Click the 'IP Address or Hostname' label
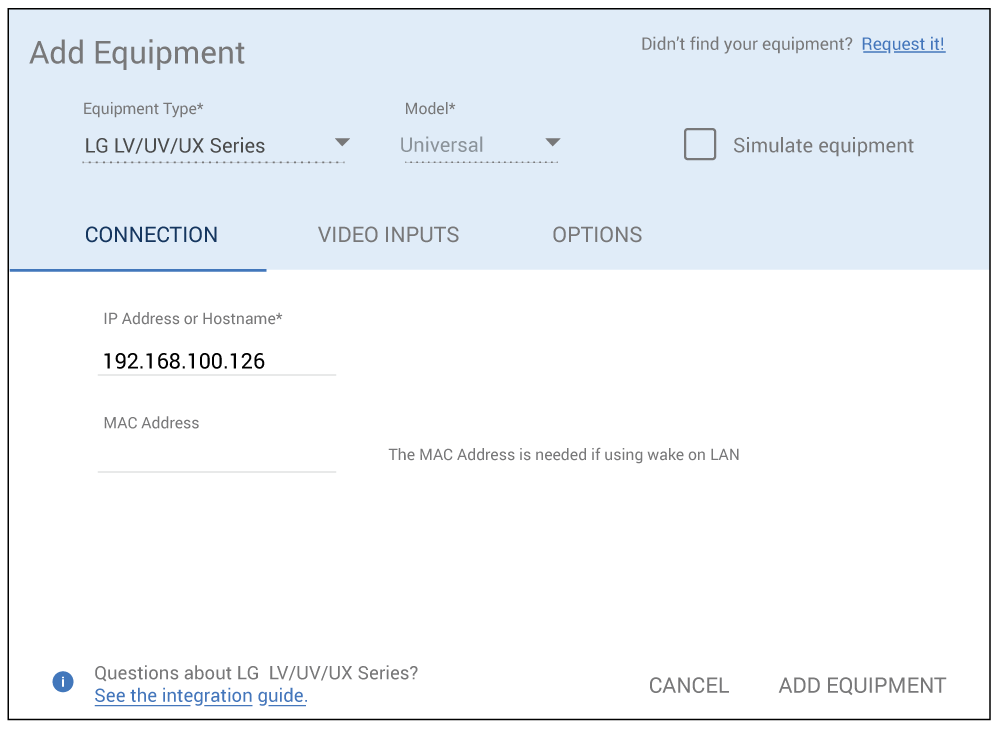 193,319
